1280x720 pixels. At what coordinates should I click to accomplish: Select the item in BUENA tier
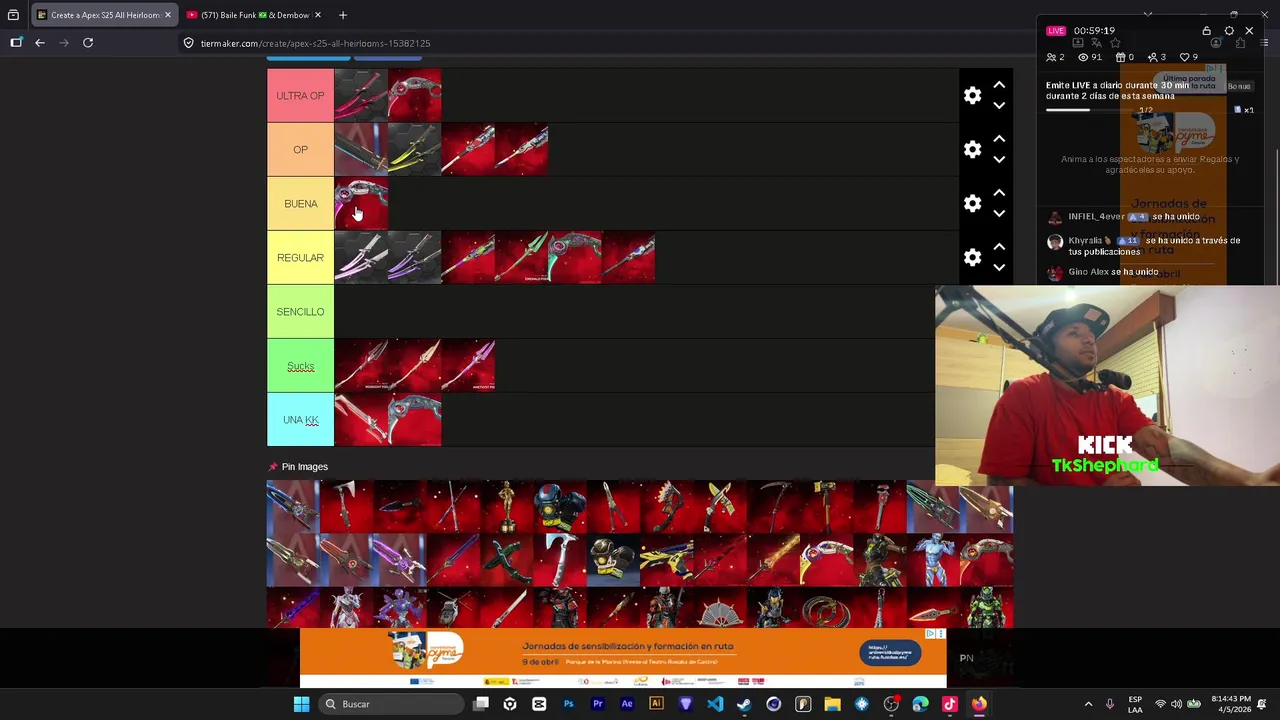pyautogui.click(x=361, y=203)
